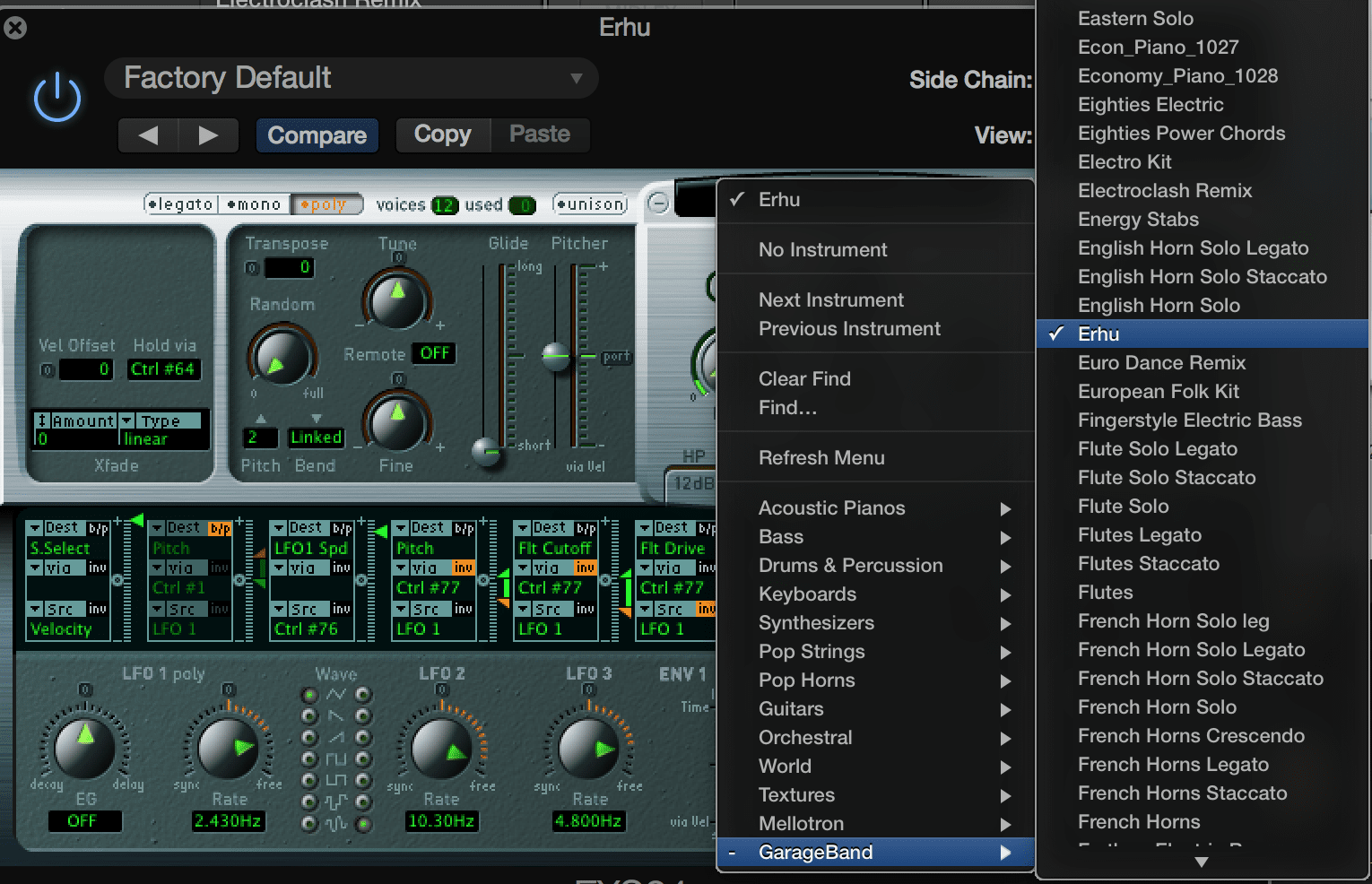Expand GarageBand submenu
Viewport: 1372px width, 884px height.
point(876,852)
